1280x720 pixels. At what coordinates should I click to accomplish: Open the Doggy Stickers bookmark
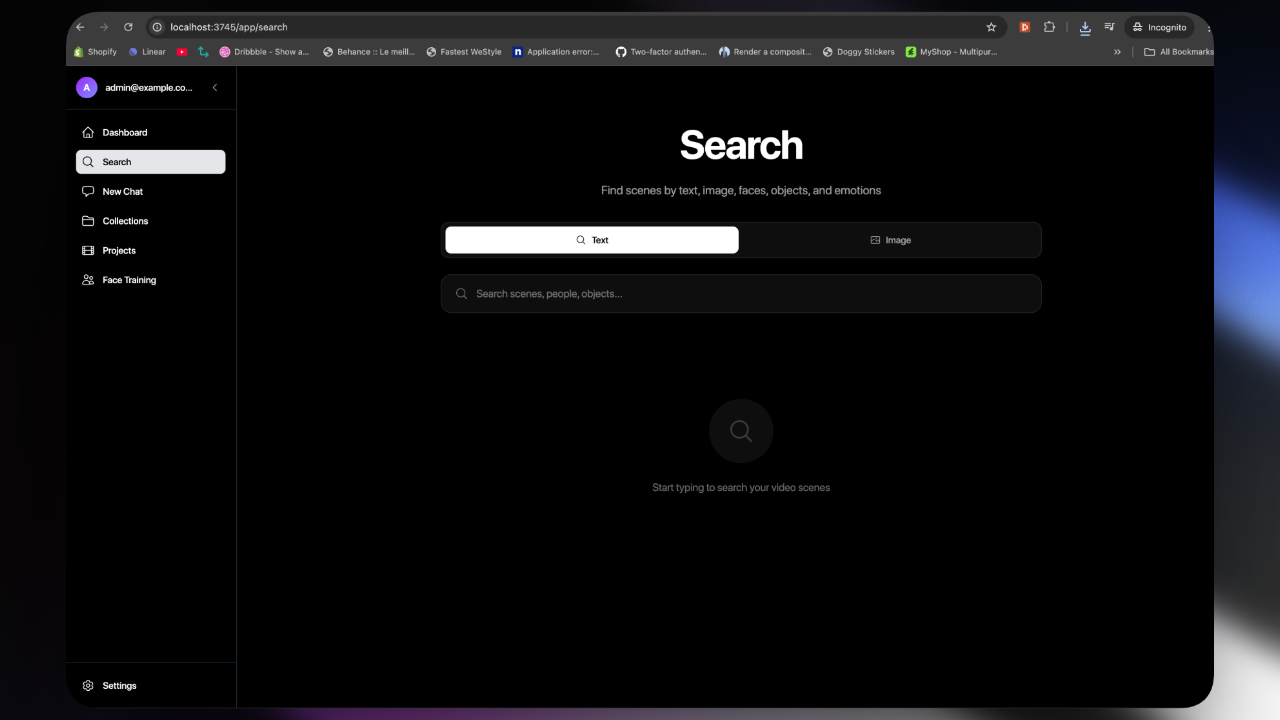click(859, 52)
